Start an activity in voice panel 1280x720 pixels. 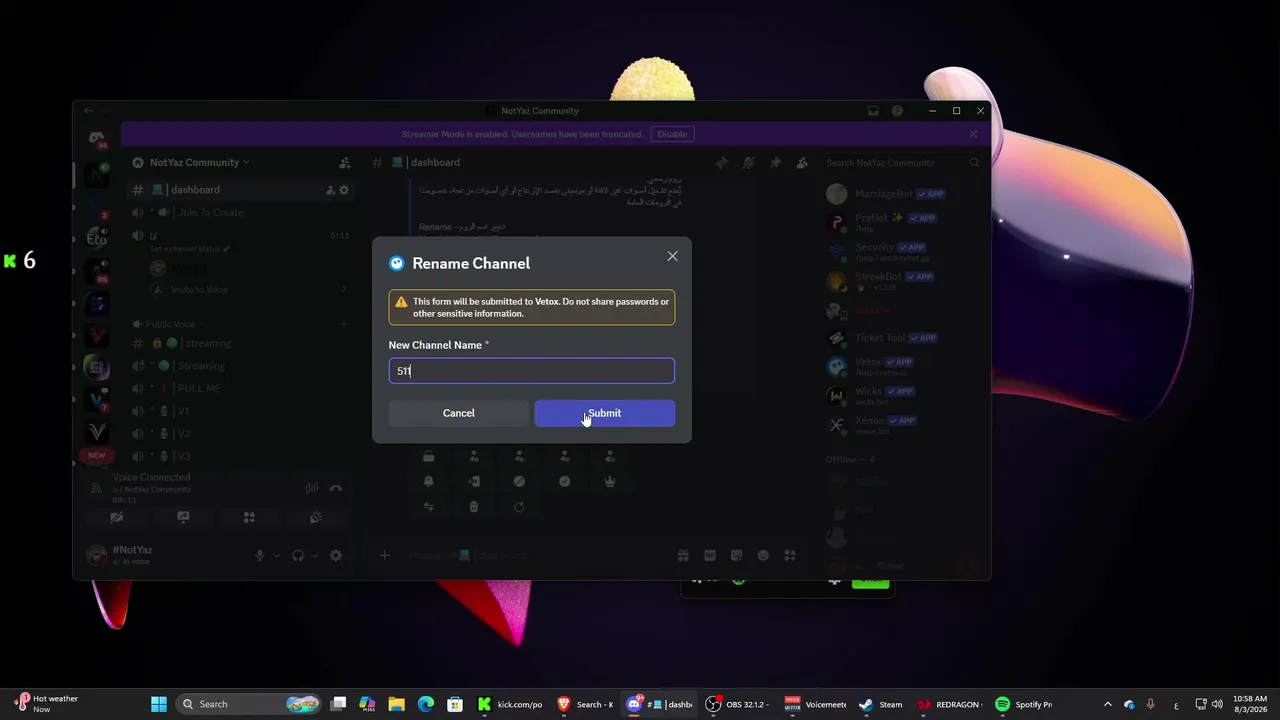coord(249,517)
